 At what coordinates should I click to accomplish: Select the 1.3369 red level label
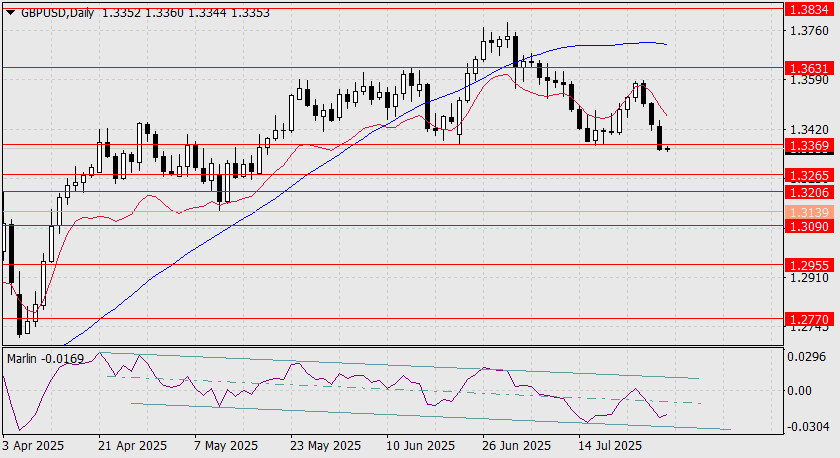[x=809, y=146]
